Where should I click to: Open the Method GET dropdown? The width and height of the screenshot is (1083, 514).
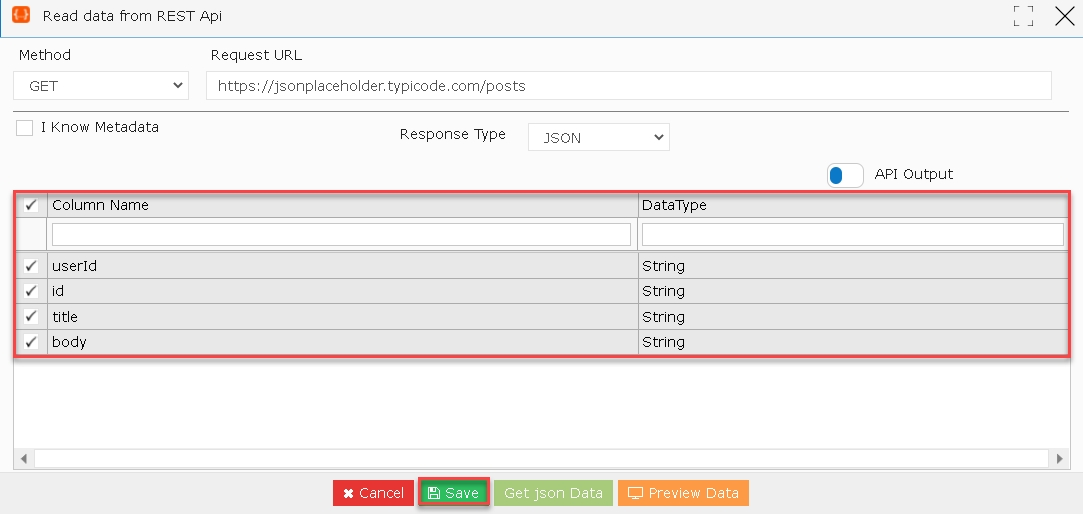[x=101, y=86]
